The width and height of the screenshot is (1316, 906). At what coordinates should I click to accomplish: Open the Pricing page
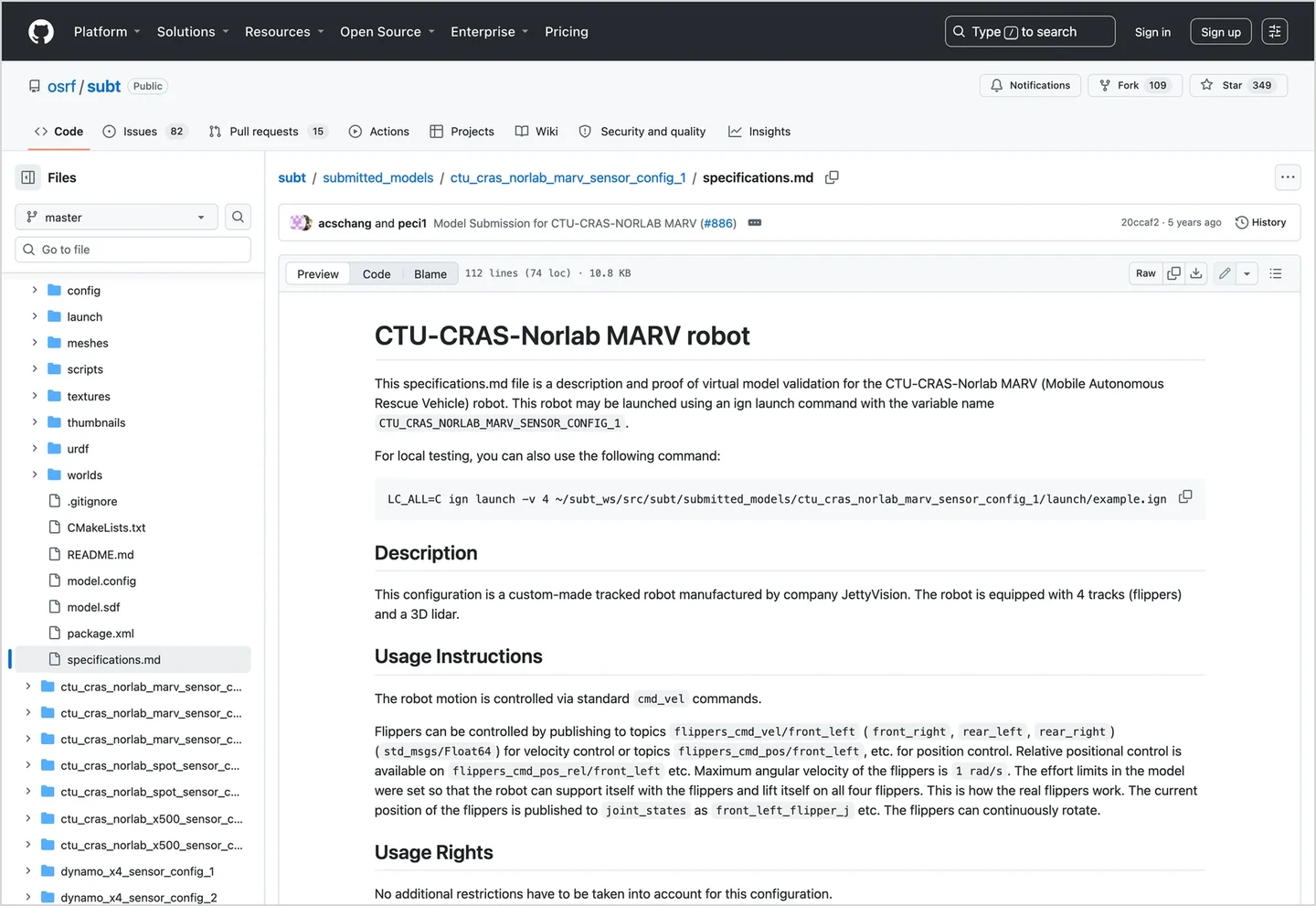(x=567, y=32)
